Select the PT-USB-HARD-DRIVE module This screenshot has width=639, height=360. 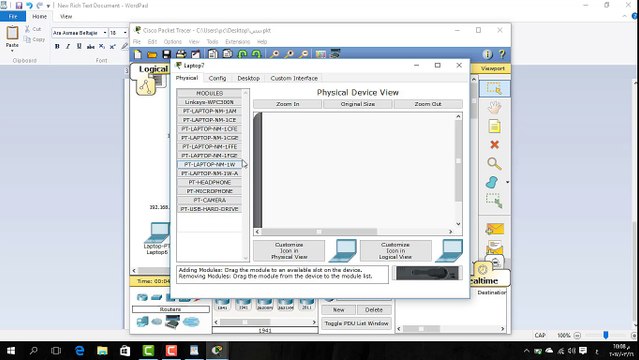209,209
